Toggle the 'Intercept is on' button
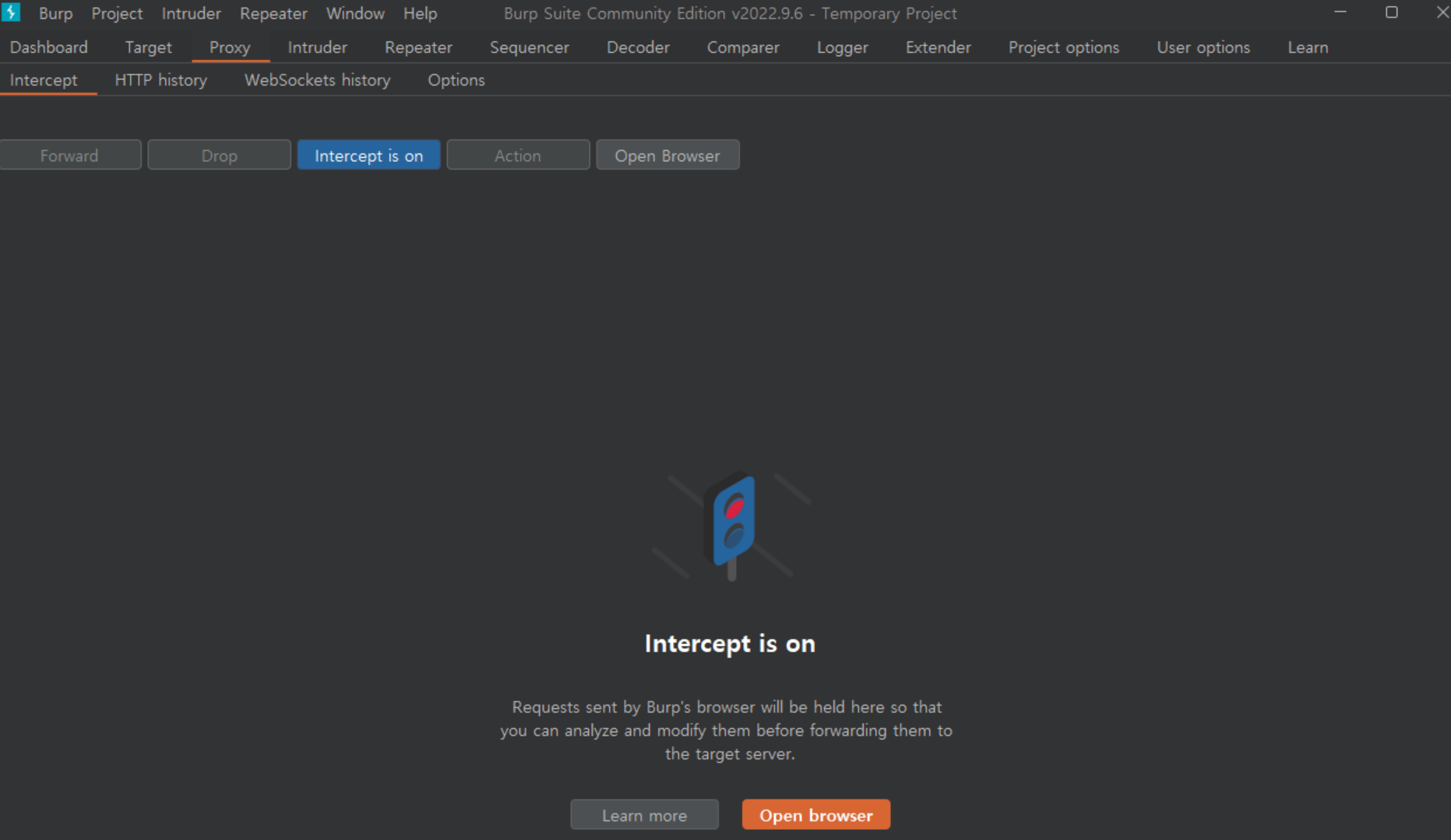1451x840 pixels. click(x=368, y=155)
